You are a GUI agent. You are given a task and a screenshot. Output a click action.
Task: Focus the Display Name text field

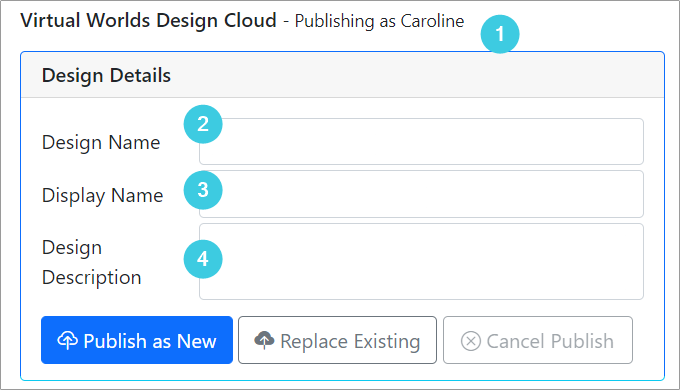pyautogui.click(x=422, y=194)
